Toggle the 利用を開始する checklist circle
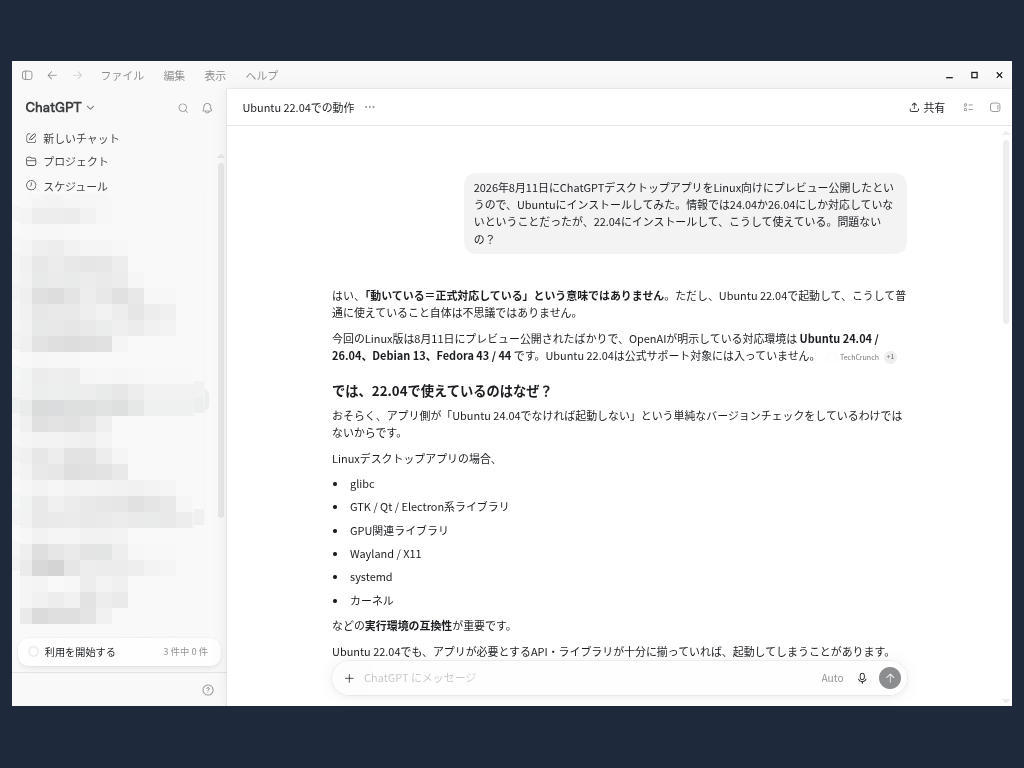This screenshot has width=1024, height=768. 34,652
